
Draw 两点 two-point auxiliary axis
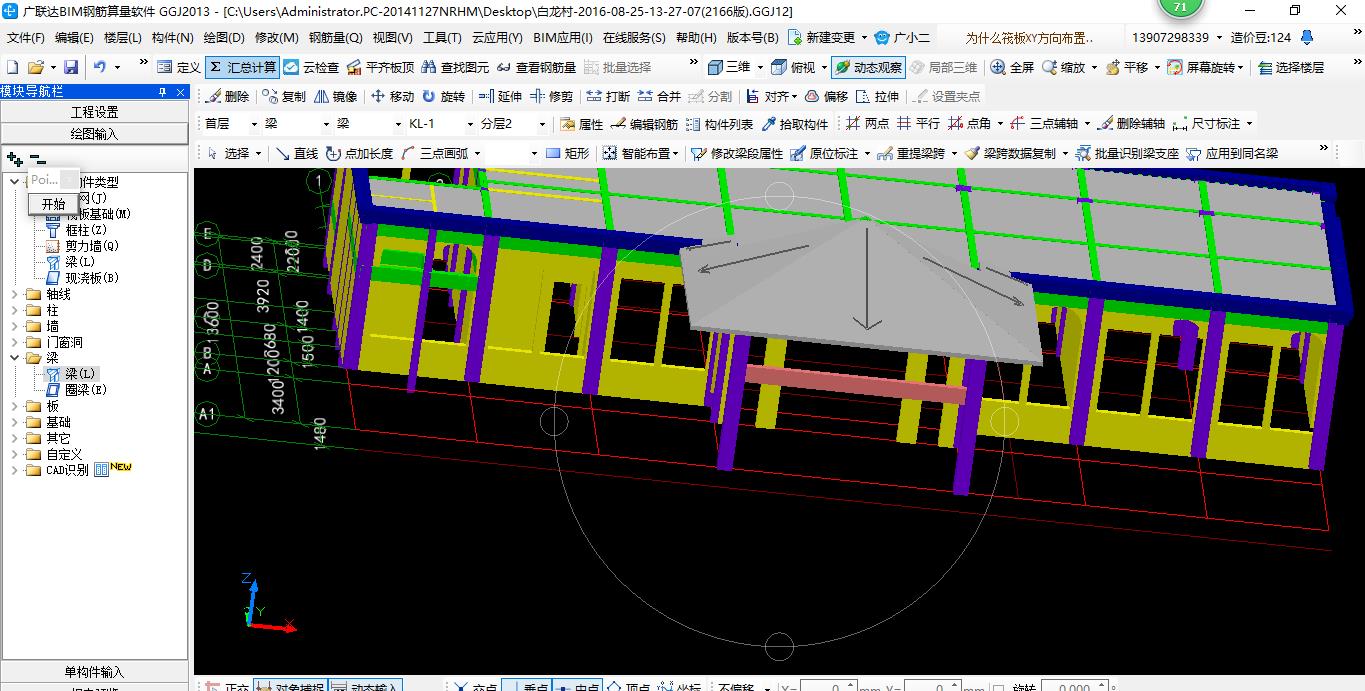click(x=867, y=124)
